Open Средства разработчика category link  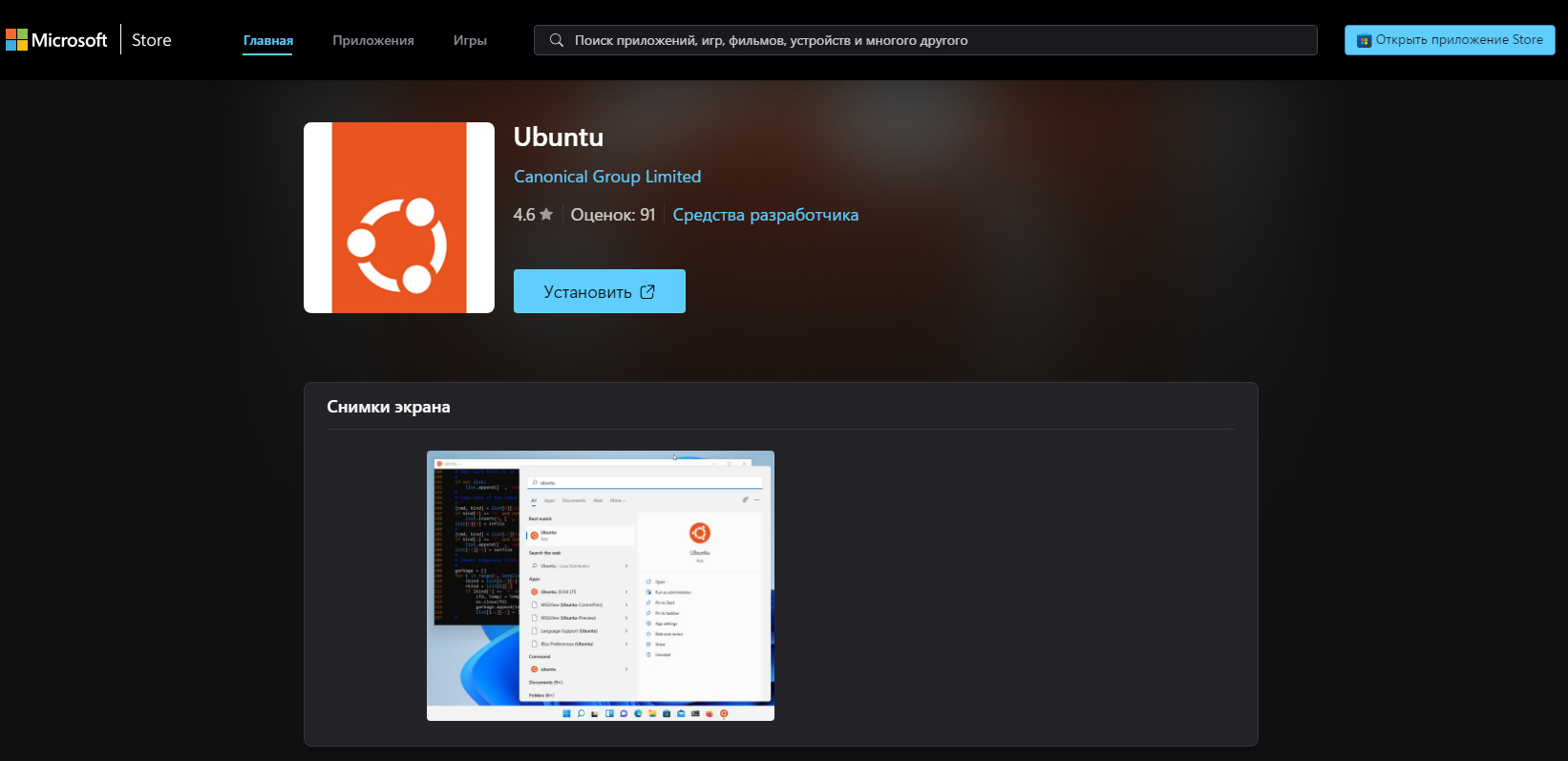tap(766, 215)
